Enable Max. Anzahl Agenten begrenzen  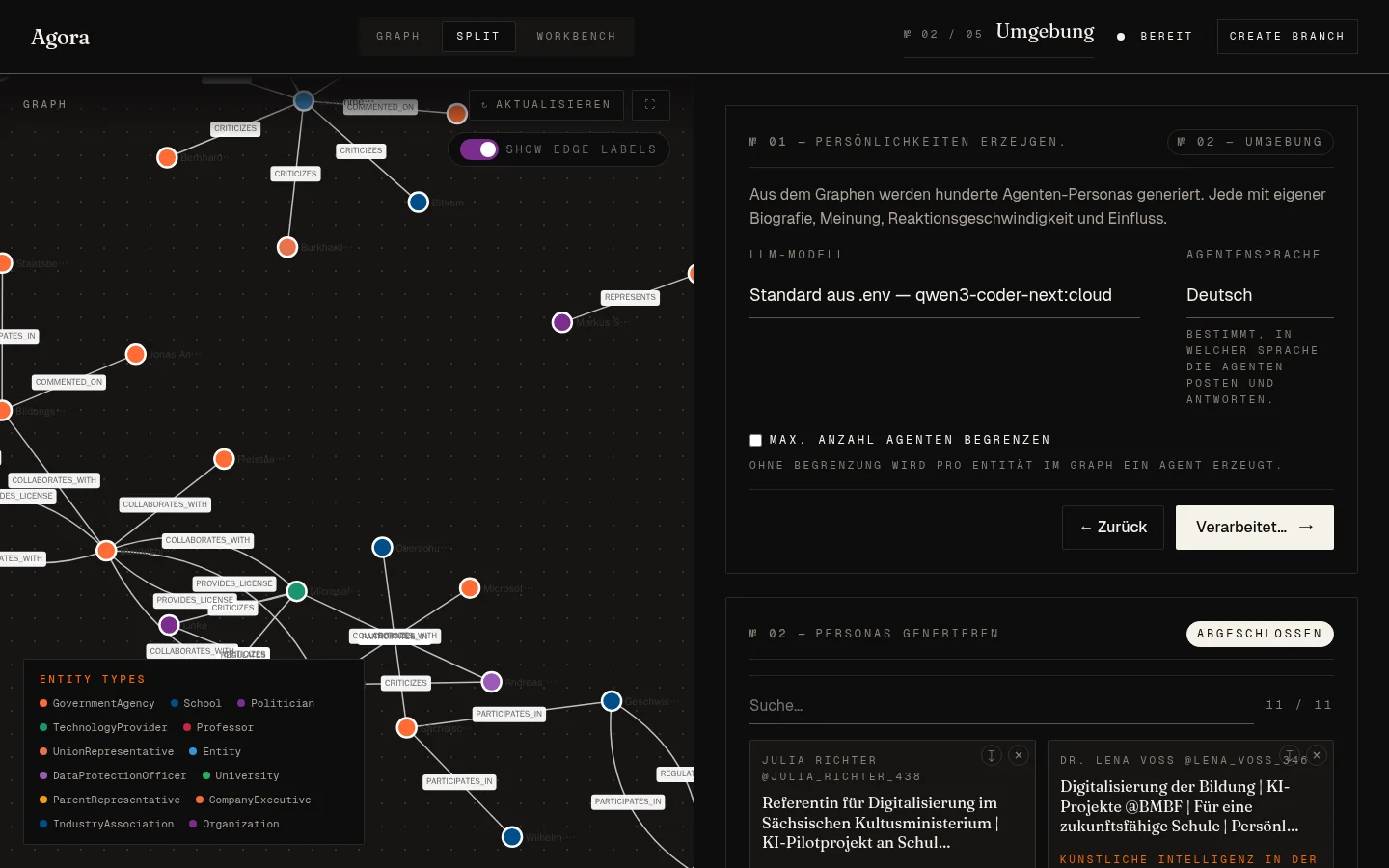click(756, 440)
